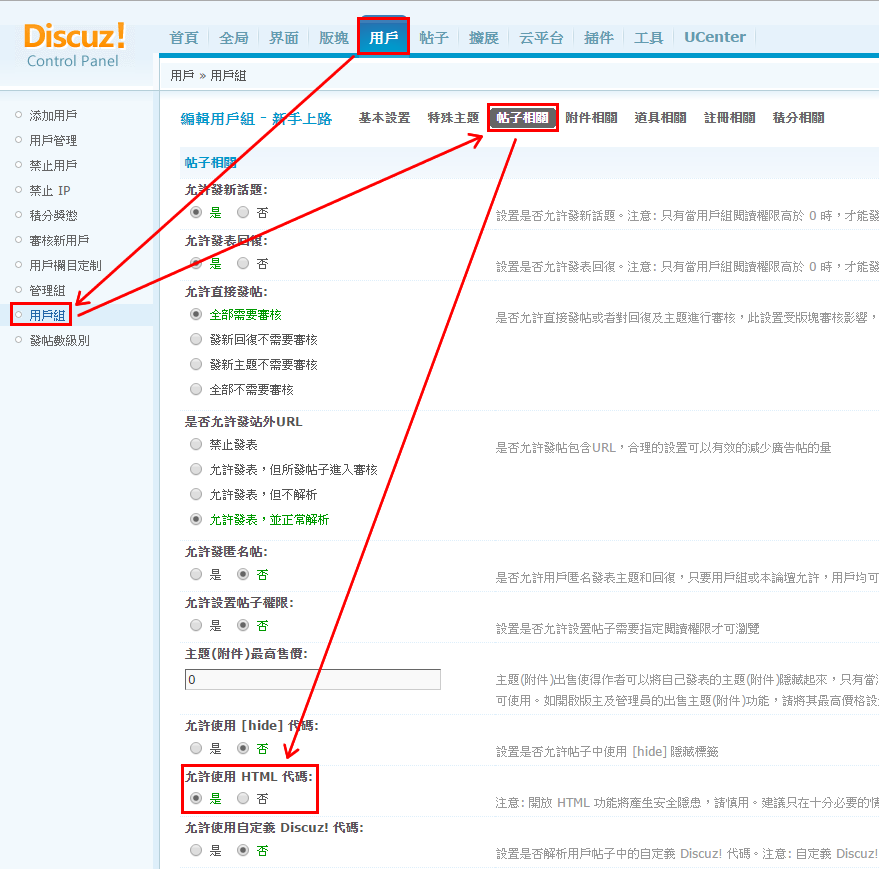Go to 禁止用戶 in sidebar
Viewport: 879px width, 869px height.
[53, 165]
